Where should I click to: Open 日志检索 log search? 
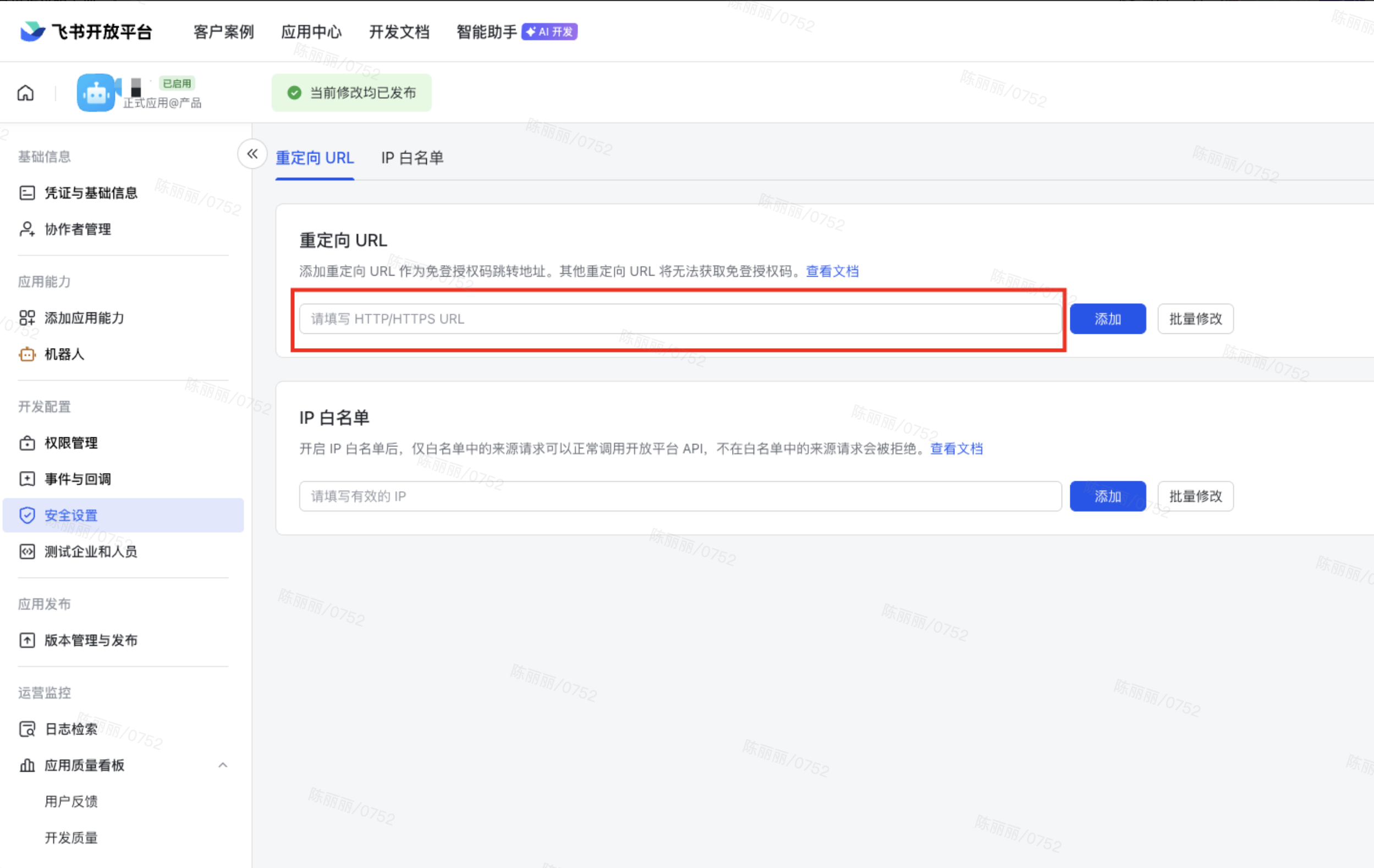[x=71, y=729]
